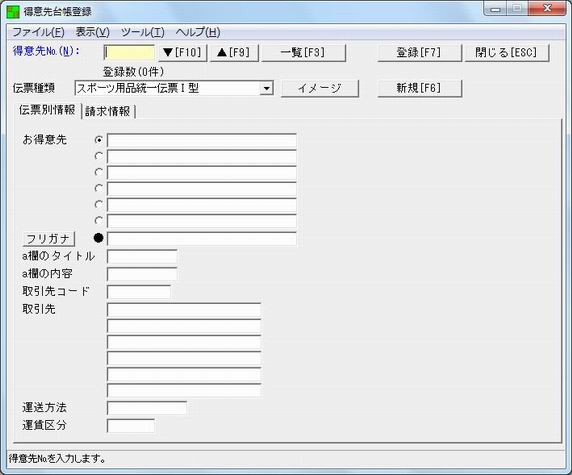
Task: Click the yellow 得意先No. input field
Action: click(129, 53)
